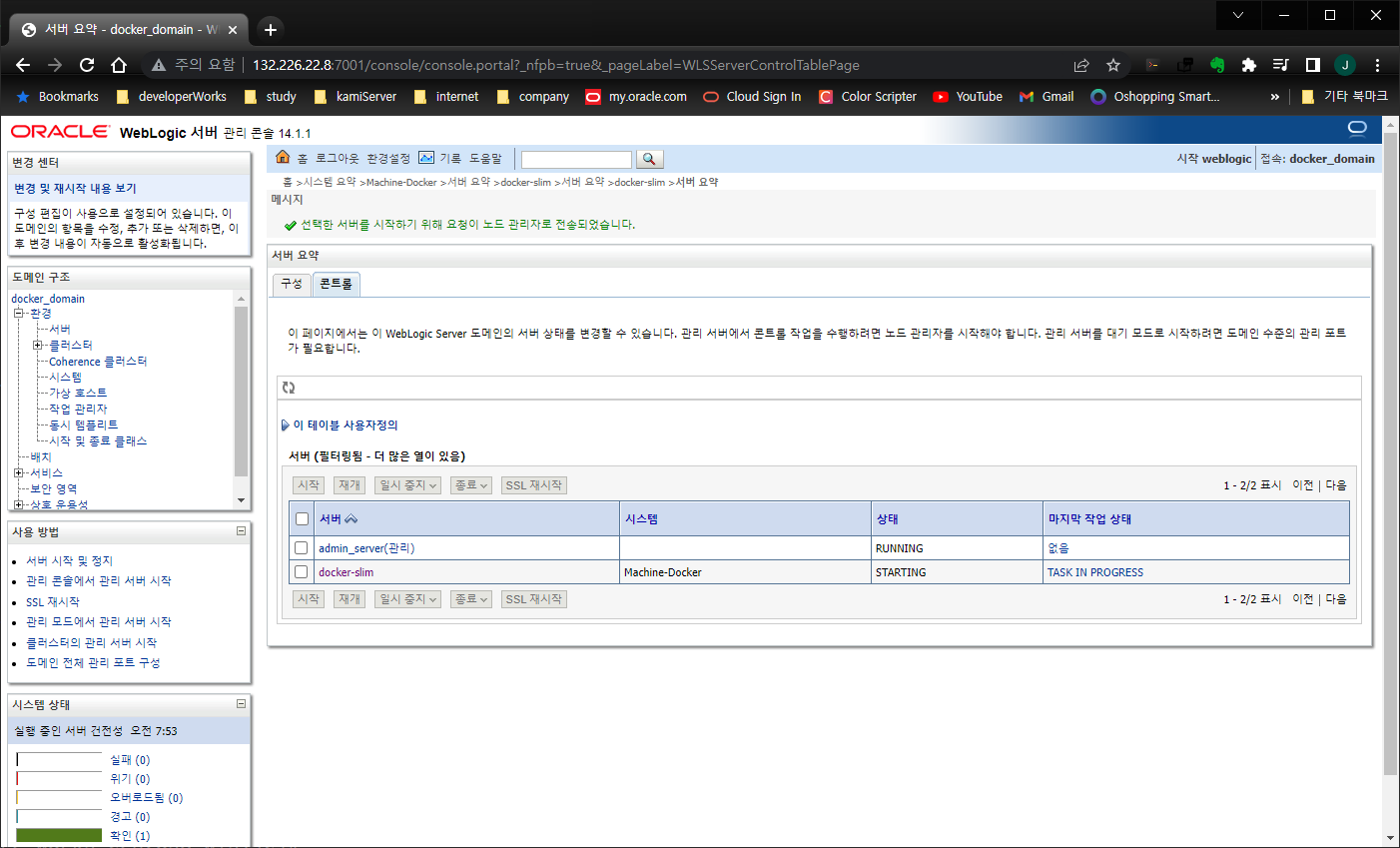Image resolution: width=1400 pixels, height=848 pixels.
Task: Select Coherence 클러스터 tree item
Action: pos(98,362)
